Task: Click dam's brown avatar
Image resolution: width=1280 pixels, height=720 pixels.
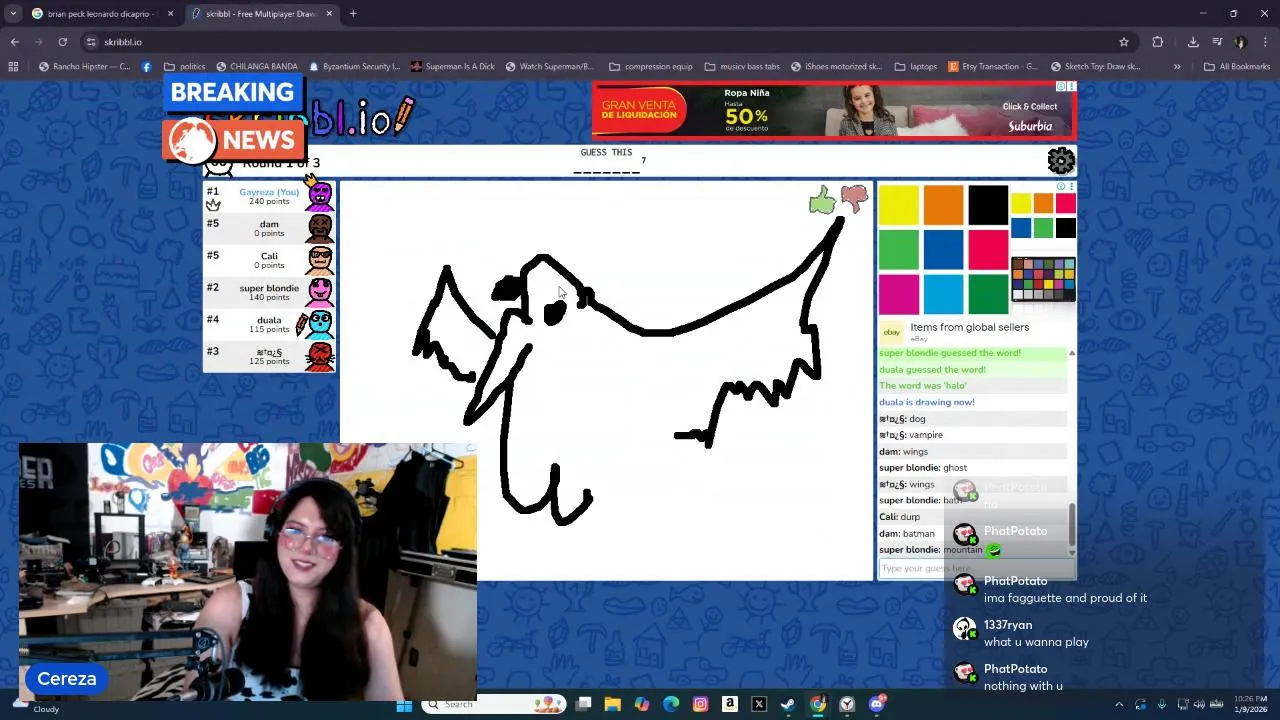Action: click(x=320, y=228)
